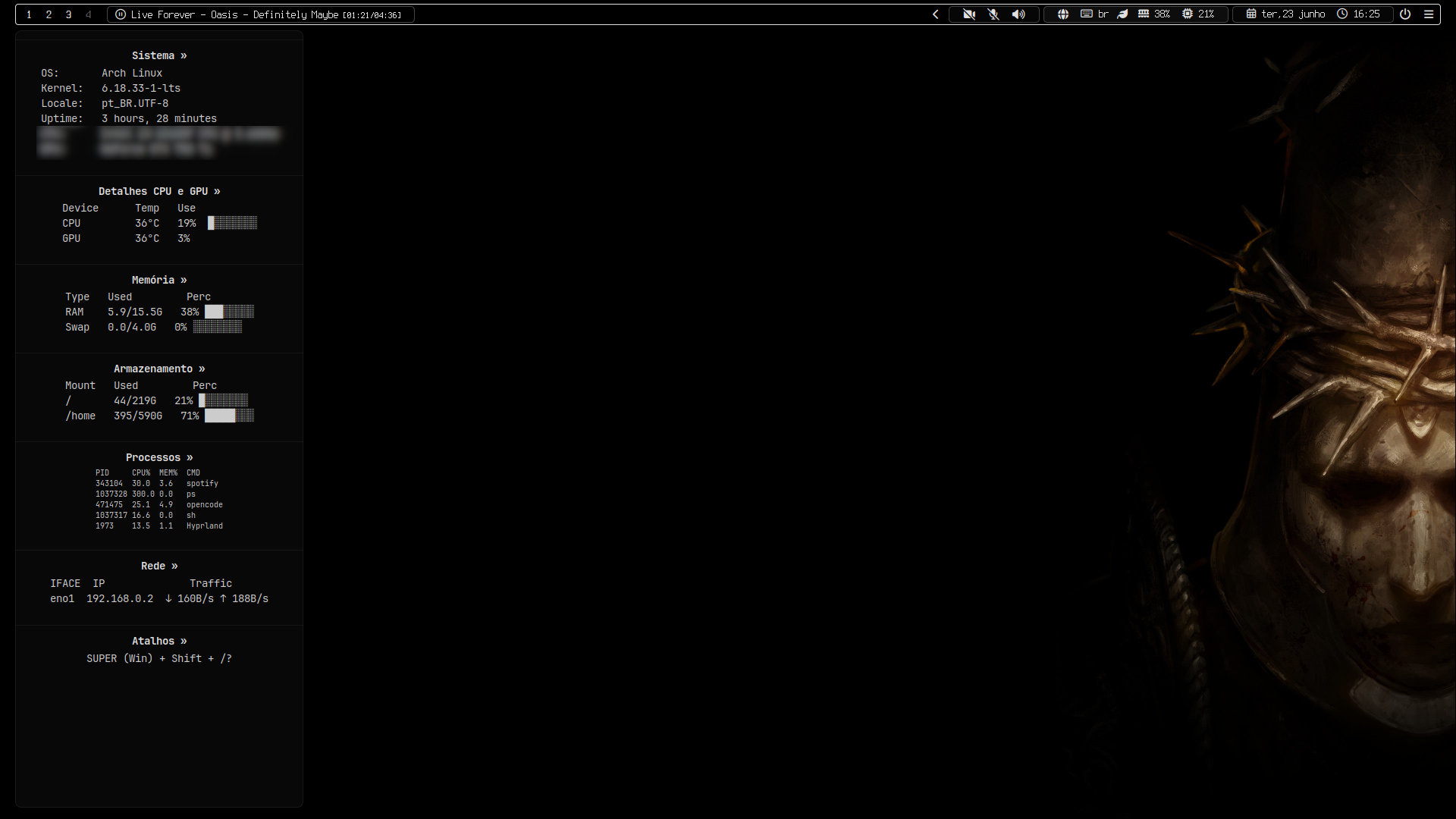Open the hamburger menu at bar end
Viewport: 1456px width, 819px height.
tap(1429, 14)
